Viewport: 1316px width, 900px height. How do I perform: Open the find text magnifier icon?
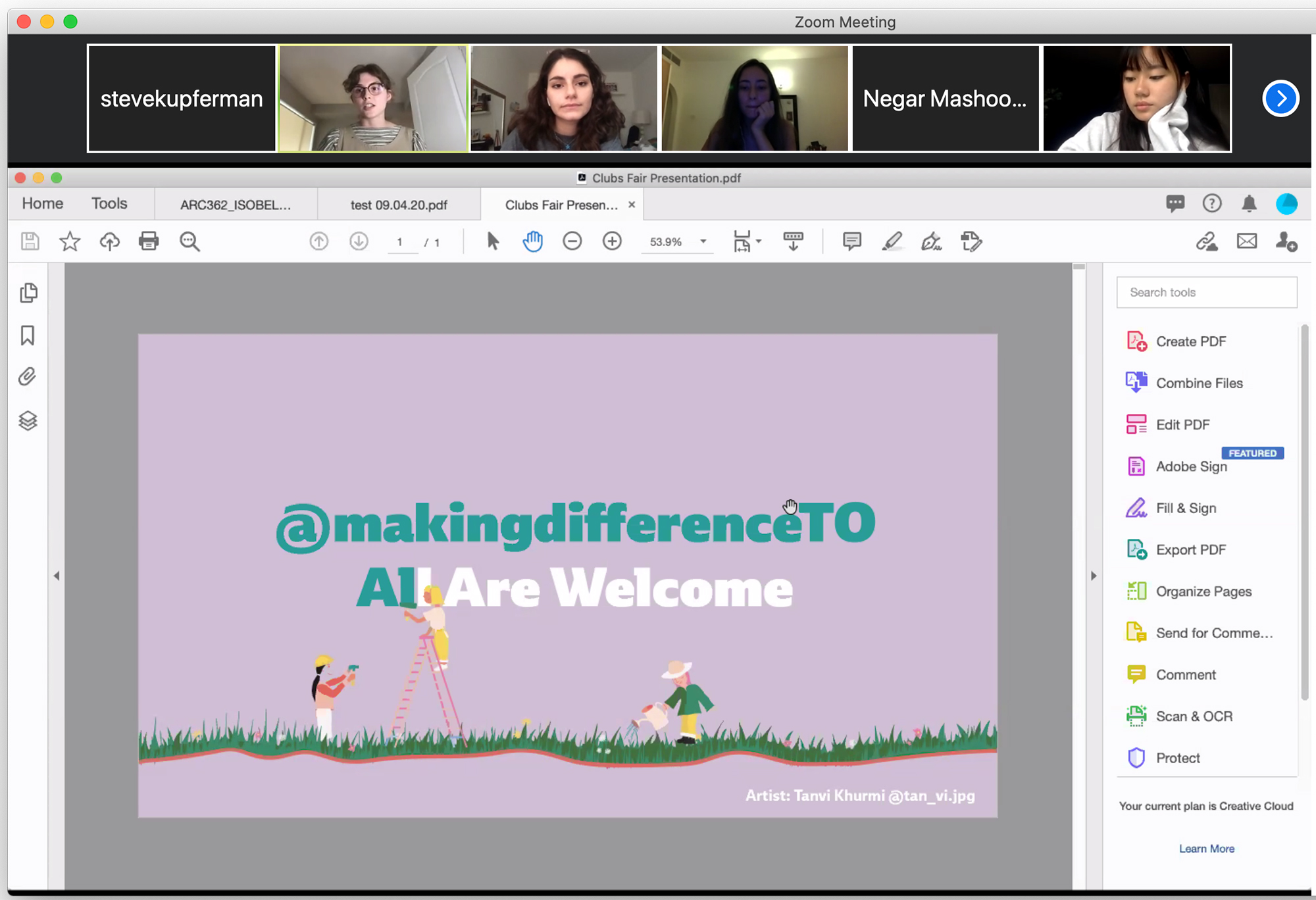[190, 241]
